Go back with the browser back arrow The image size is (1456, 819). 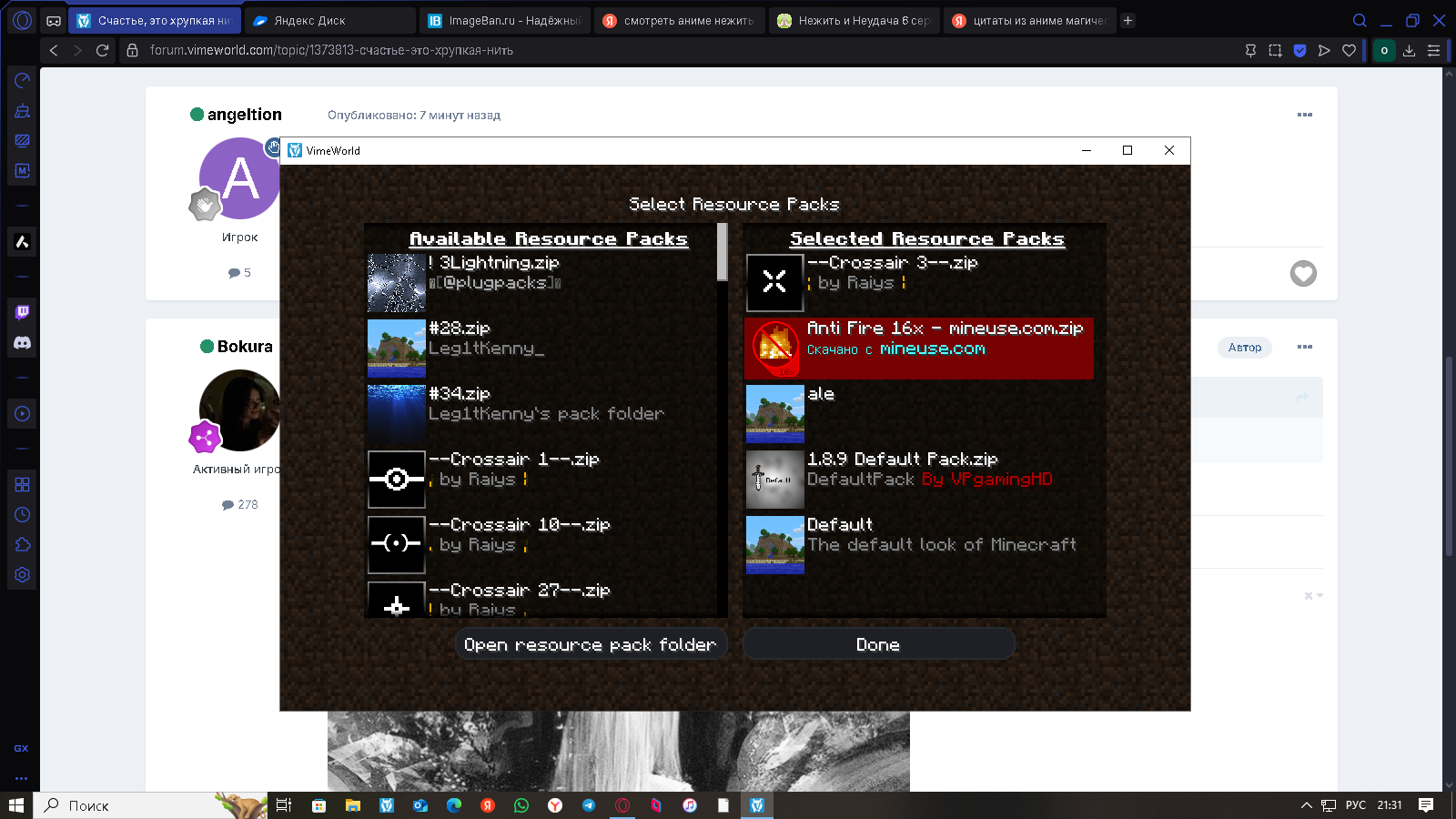(54, 50)
